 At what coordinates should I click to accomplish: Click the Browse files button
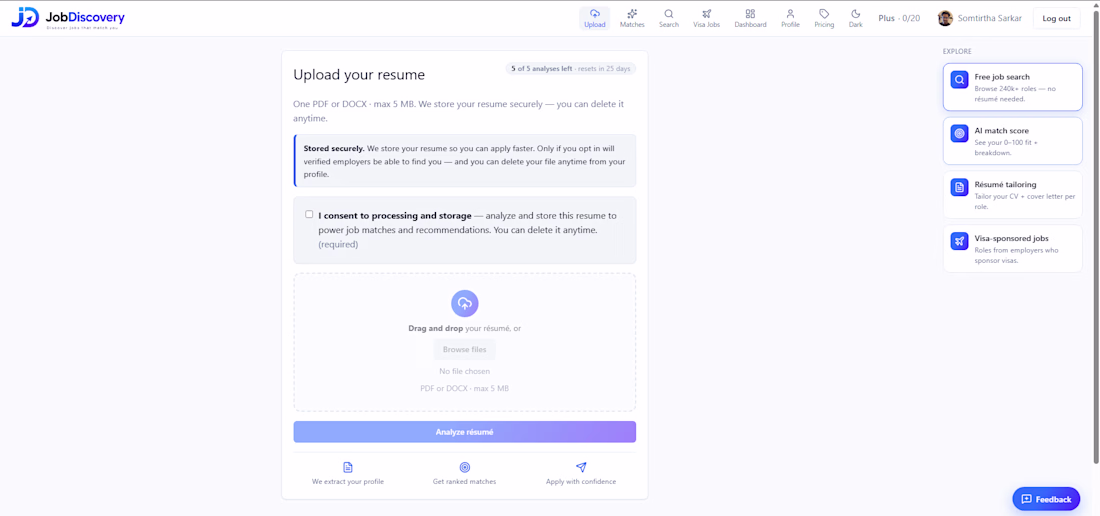464,349
